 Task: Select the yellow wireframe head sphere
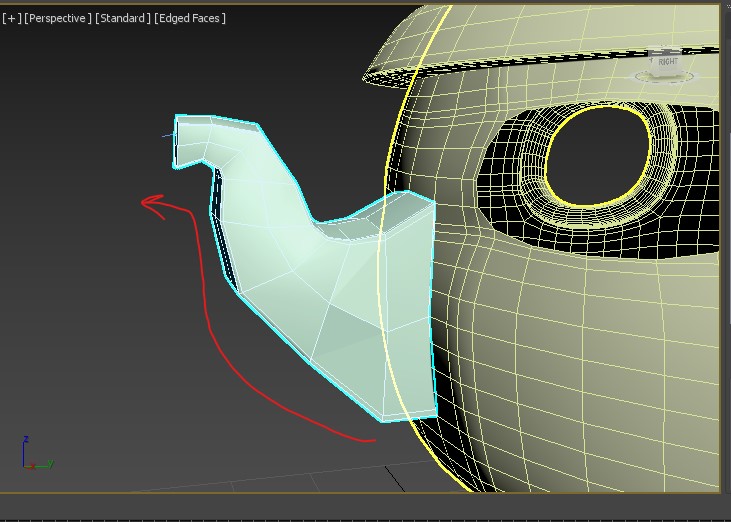coord(560,350)
